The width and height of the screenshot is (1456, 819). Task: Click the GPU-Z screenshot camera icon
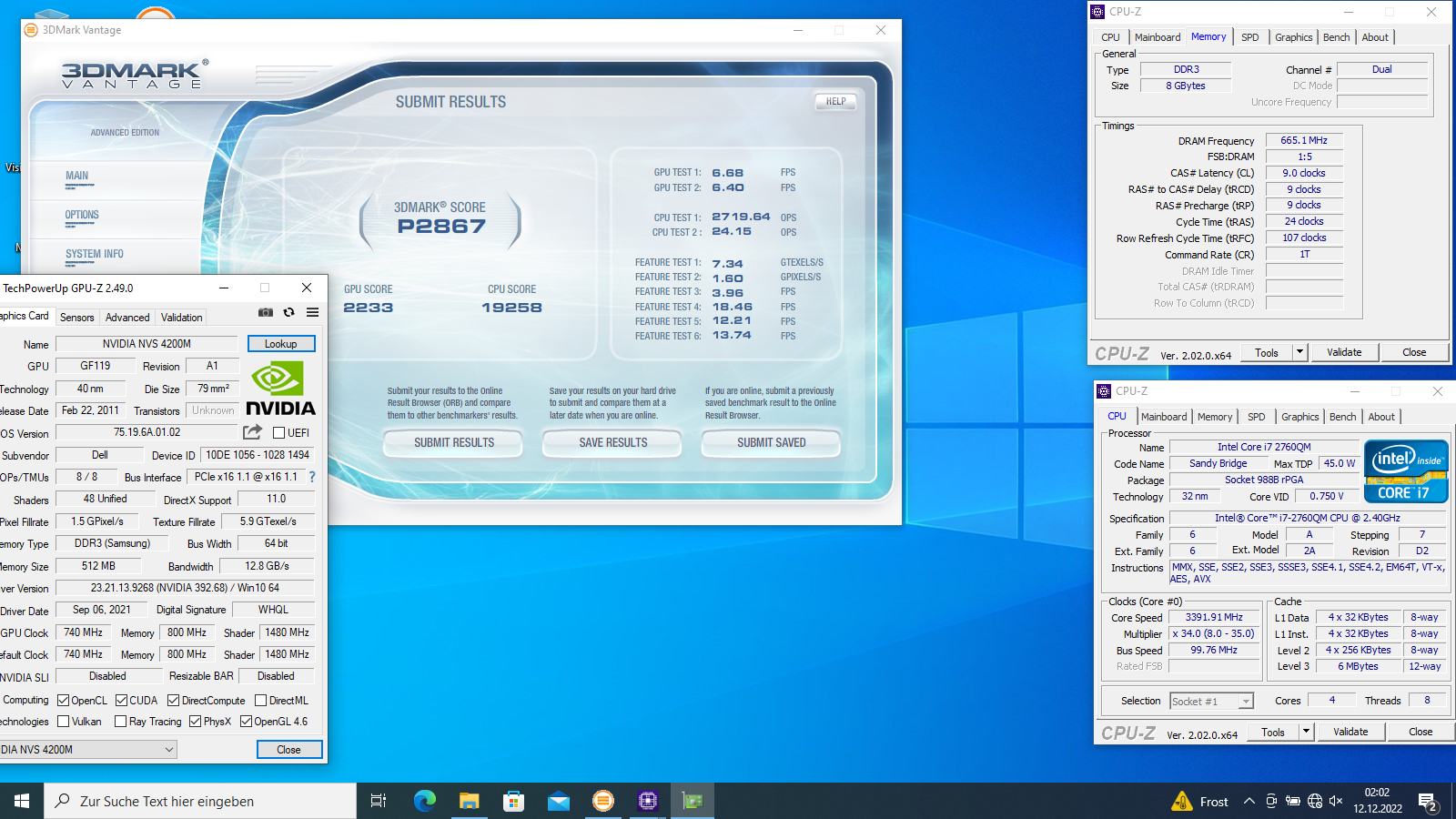click(266, 312)
